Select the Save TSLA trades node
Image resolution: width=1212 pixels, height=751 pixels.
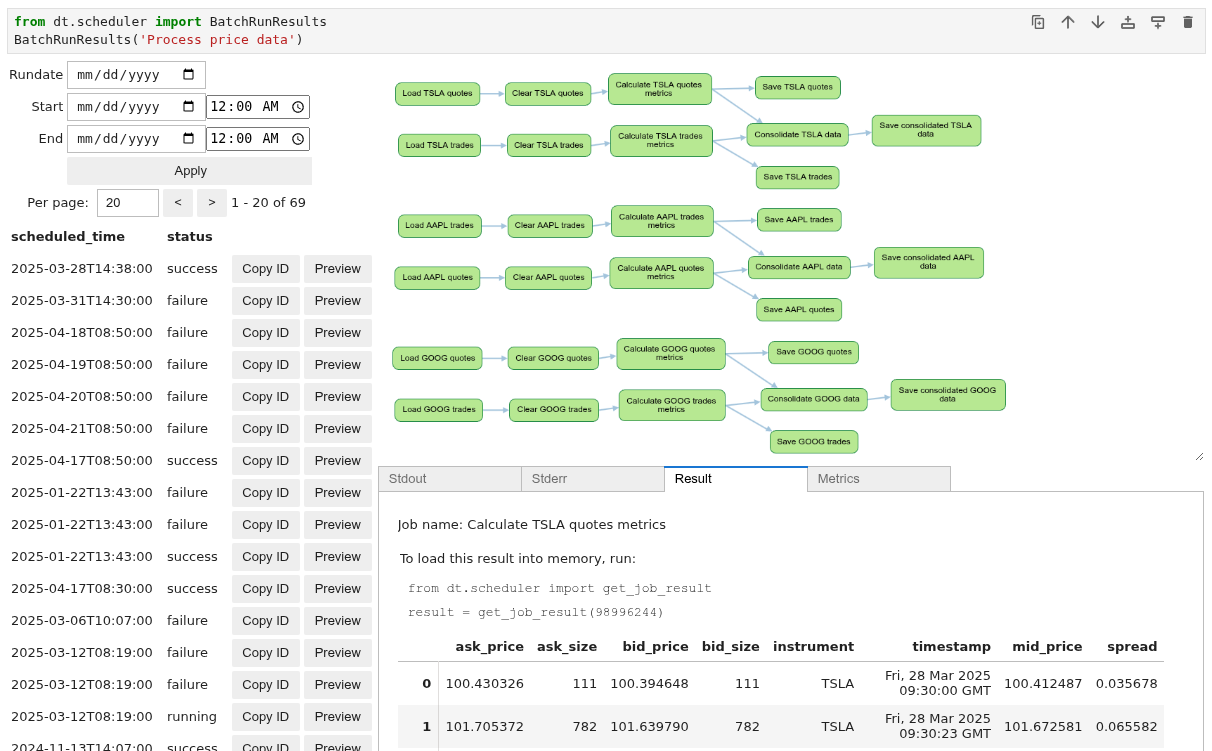798,178
